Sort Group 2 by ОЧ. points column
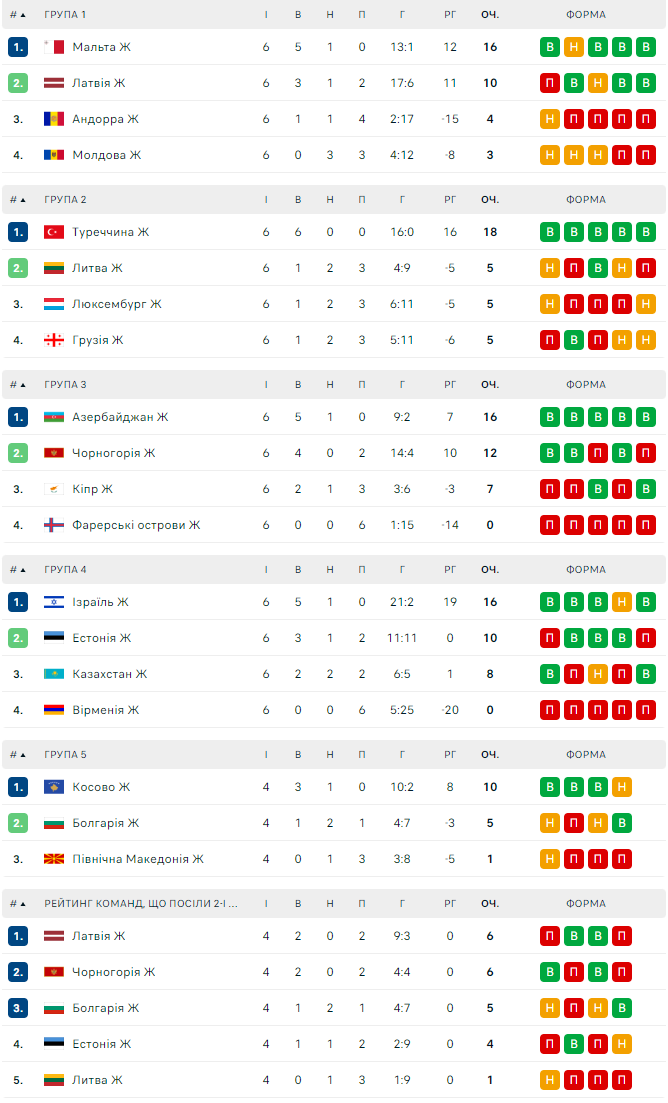The height and width of the screenshot is (1103, 668). click(x=489, y=200)
